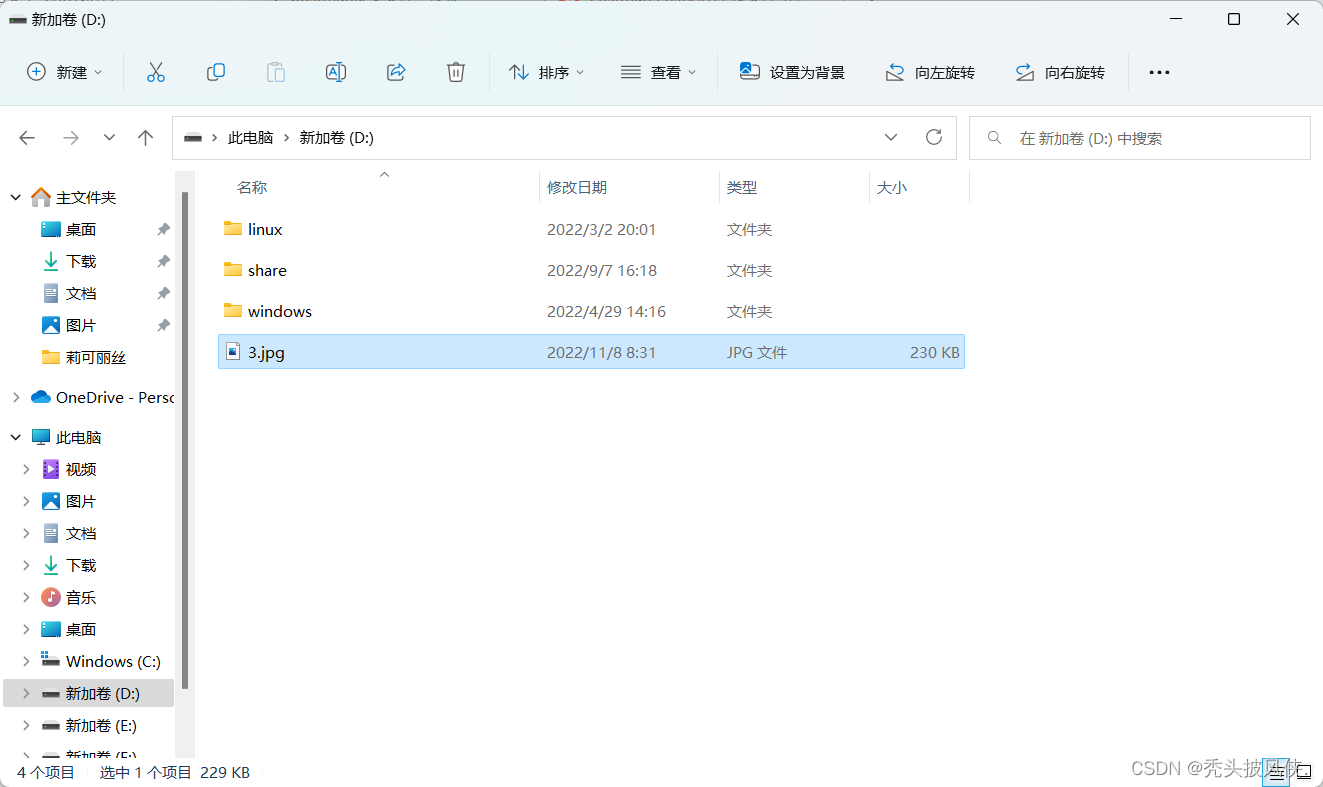Click 新加卷 (D:) in the address breadcrumb
1323x787 pixels.
click(x=337, y=138)
